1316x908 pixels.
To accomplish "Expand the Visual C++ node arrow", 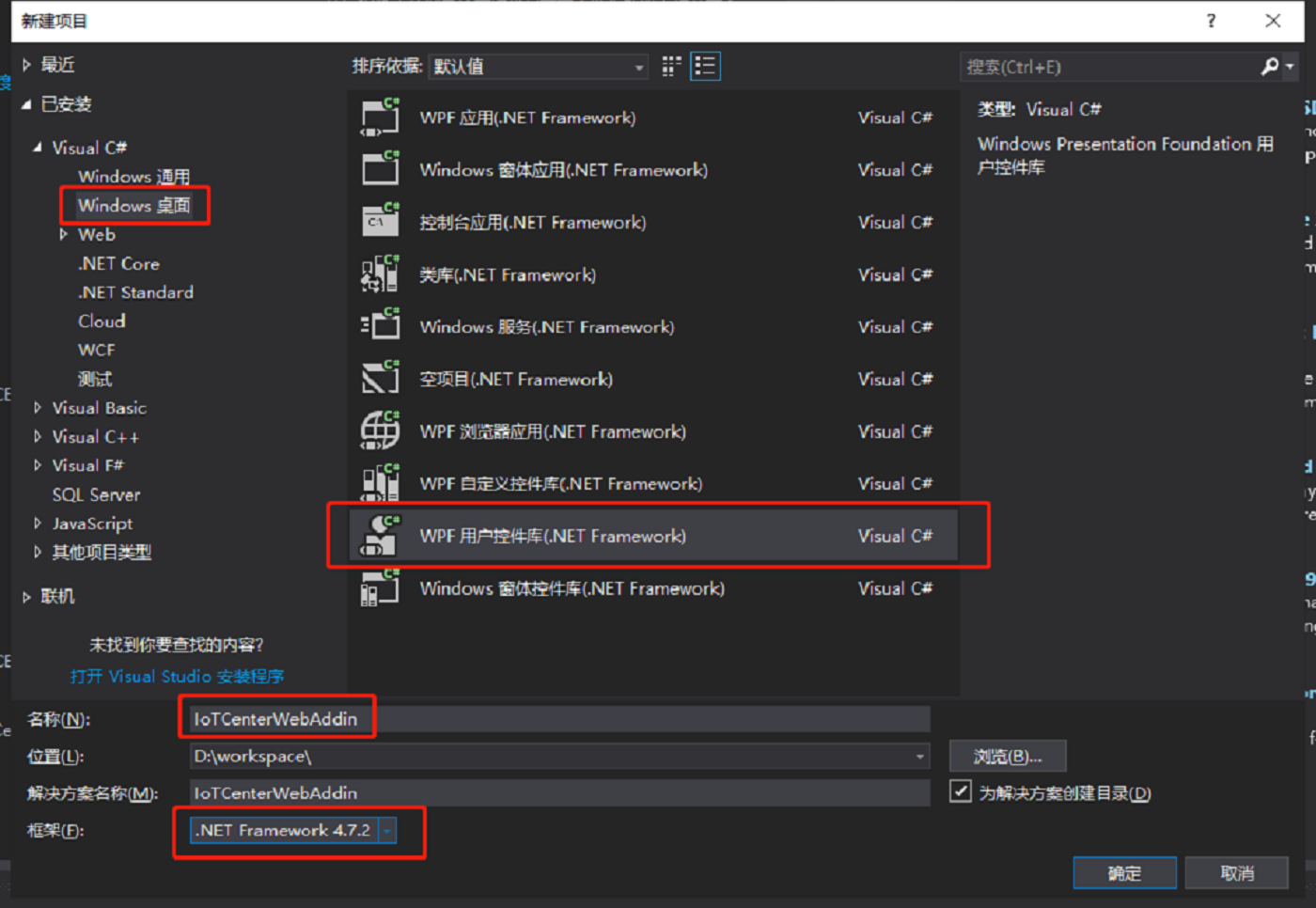I will click(x=38, y=437).
